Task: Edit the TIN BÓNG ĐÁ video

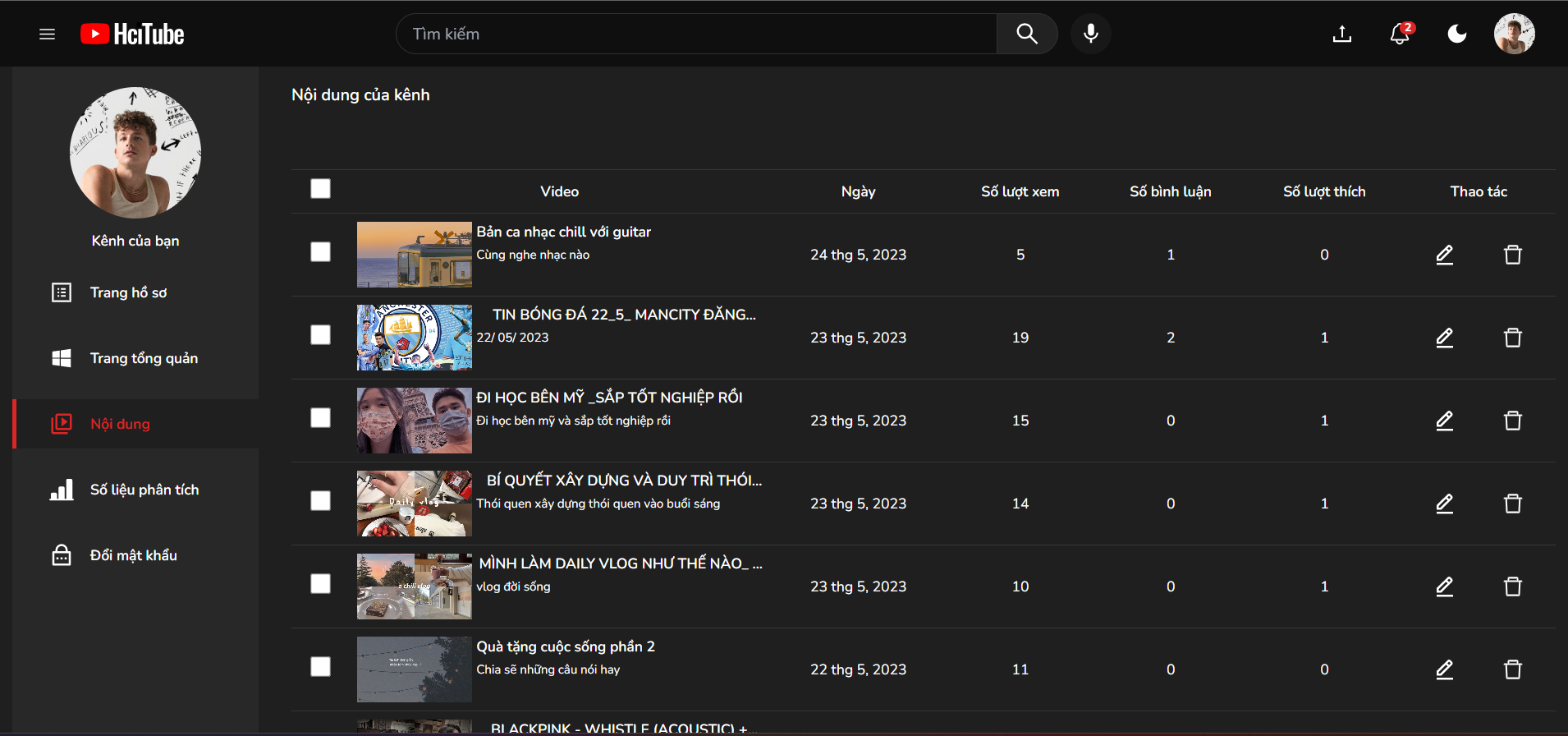Action: click(x=1445, y=338)
